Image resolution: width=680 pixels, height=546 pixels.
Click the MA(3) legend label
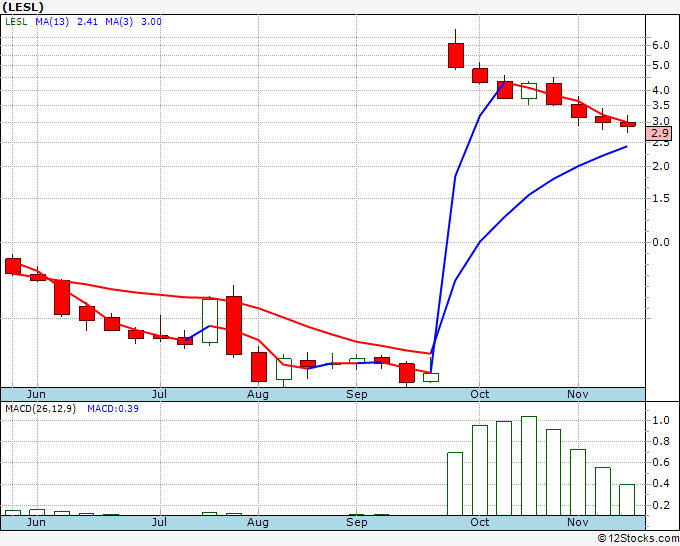click(x=119, y=22)
